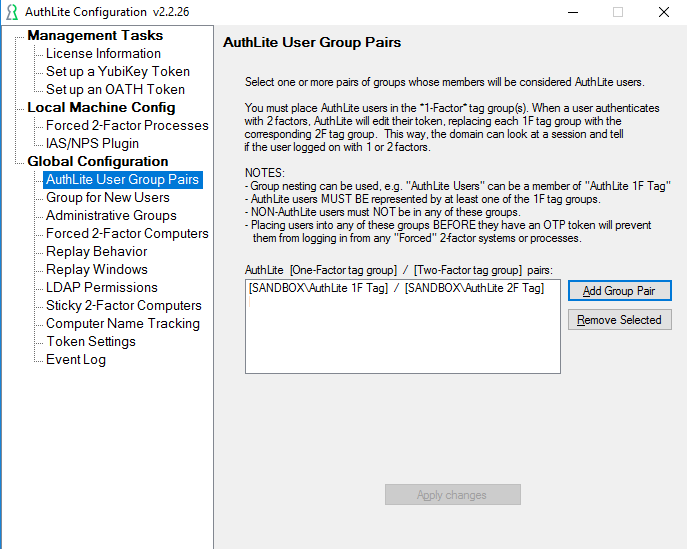Select the Management Tasks tree heading

pos(95,35)
